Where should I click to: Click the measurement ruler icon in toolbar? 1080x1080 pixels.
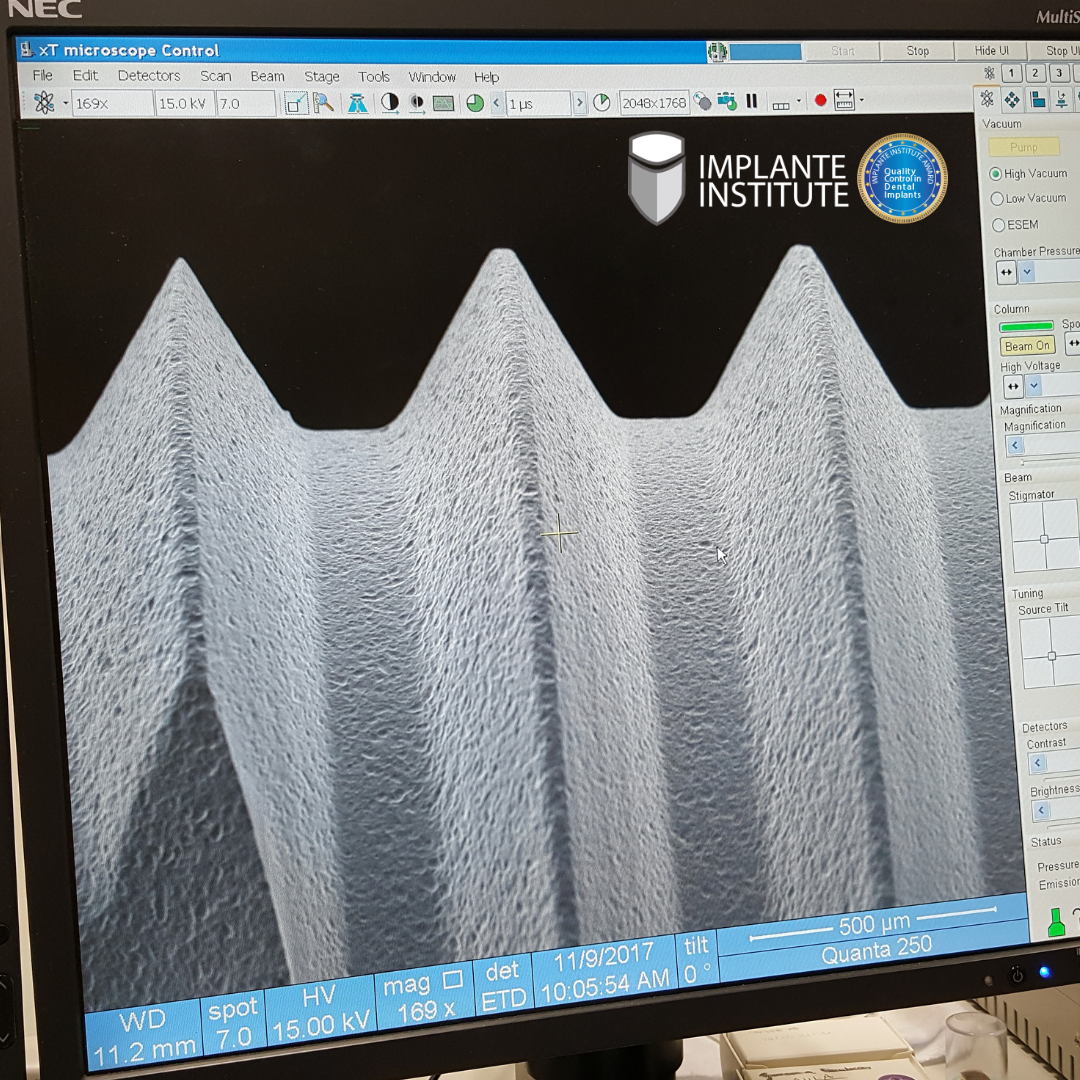tap(845, 101)
